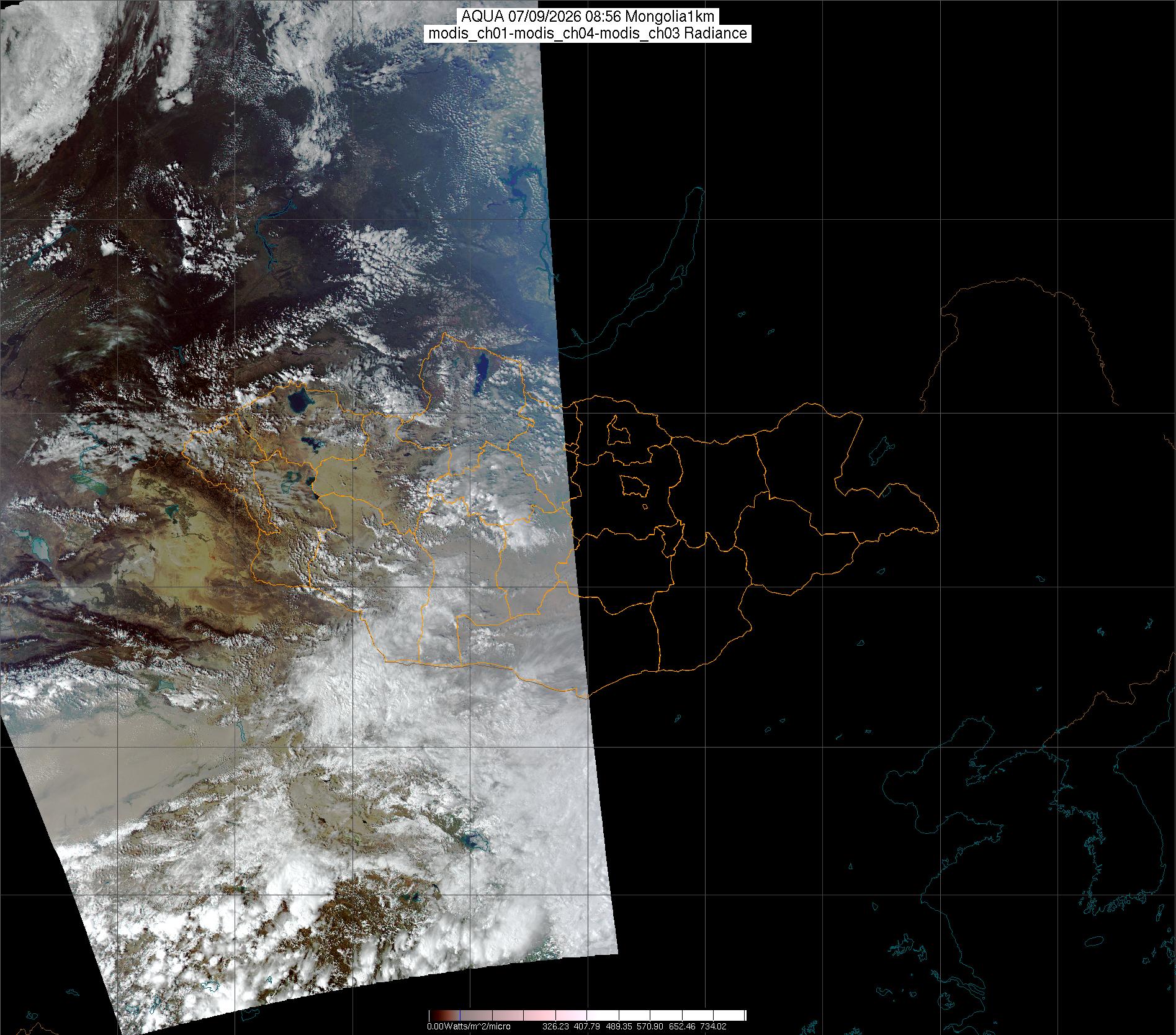Click the 326.23 tick on the color bar
The width and height of the screenshot is (1176, 1035).
[x=555, y=1026]
